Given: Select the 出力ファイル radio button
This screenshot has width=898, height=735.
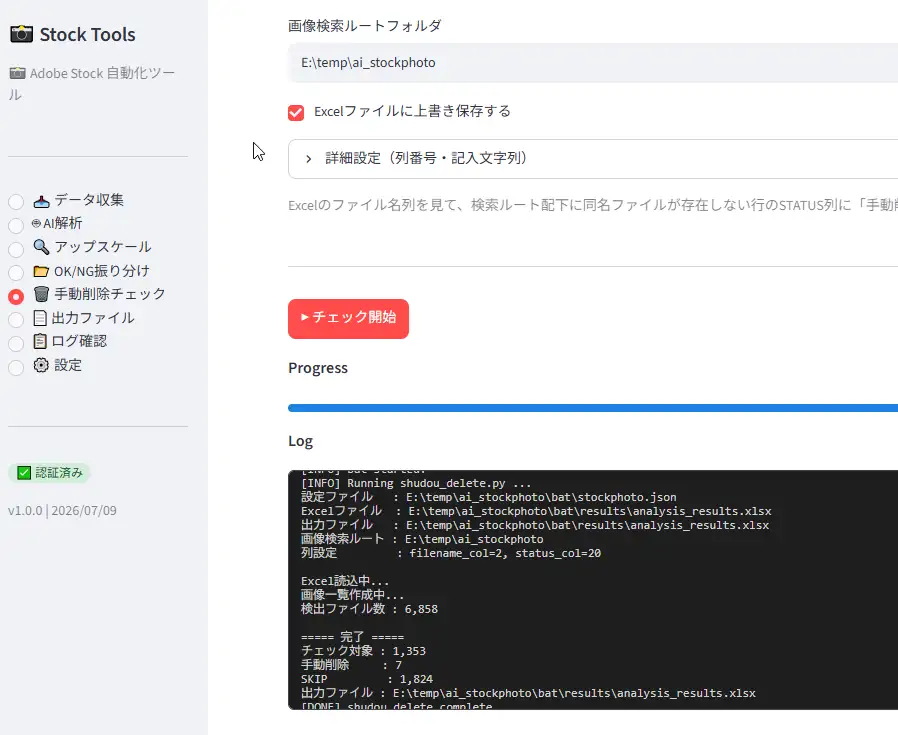Looking at the screenshot, I should pos(16,320).
